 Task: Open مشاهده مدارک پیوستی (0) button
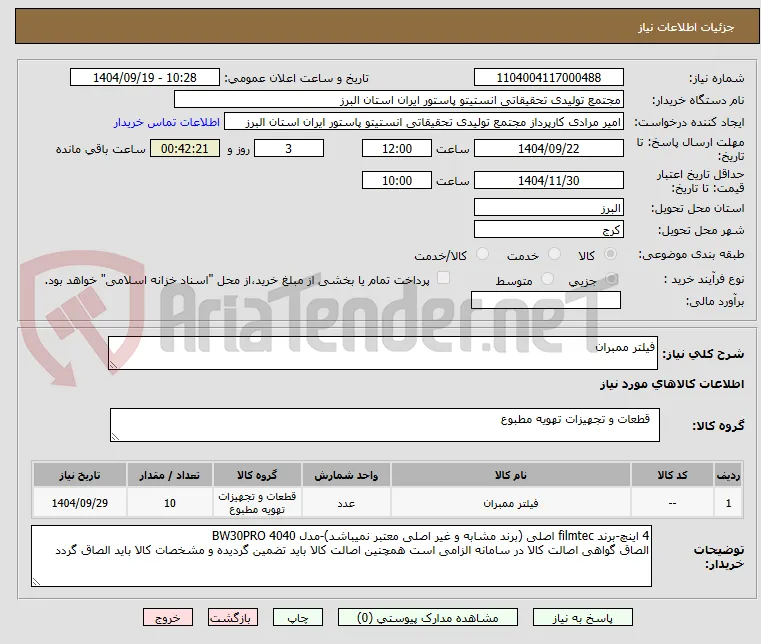pyautogui.click(x=428, y=617)
